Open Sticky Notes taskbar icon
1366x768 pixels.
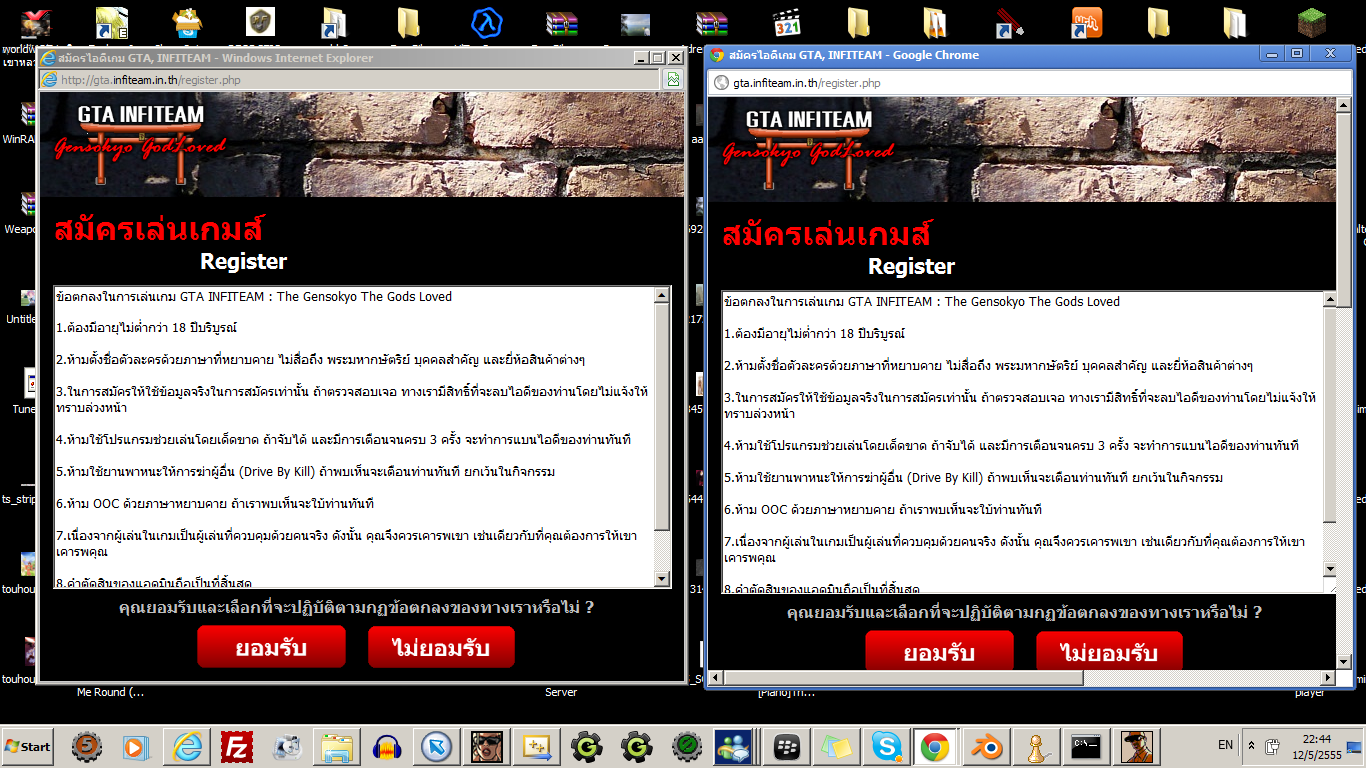(835, 746)
